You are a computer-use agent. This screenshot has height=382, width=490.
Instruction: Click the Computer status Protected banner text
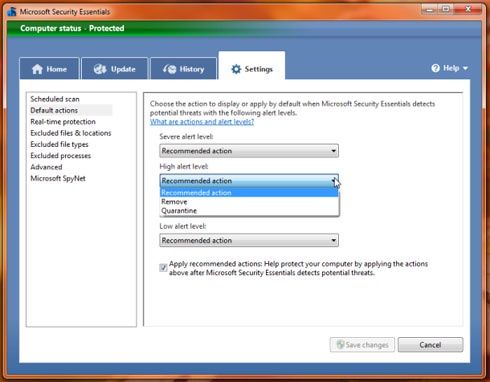pyautogui.click(x=72, y=28)
